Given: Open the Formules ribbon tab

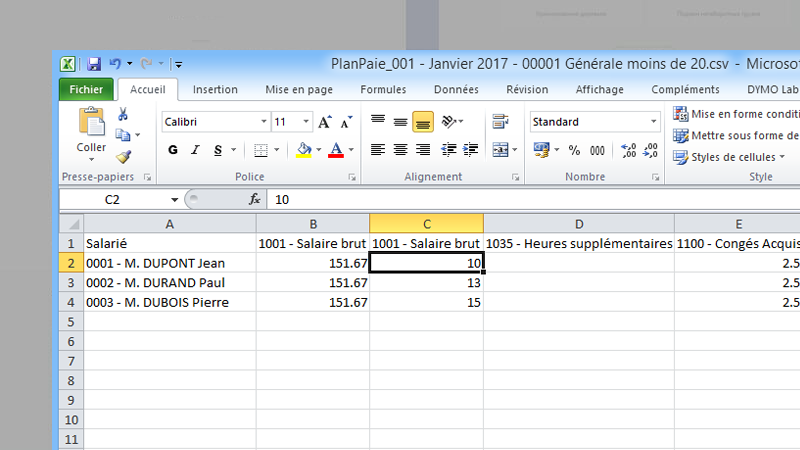Looking at the screenshot, I should point(383,89).
